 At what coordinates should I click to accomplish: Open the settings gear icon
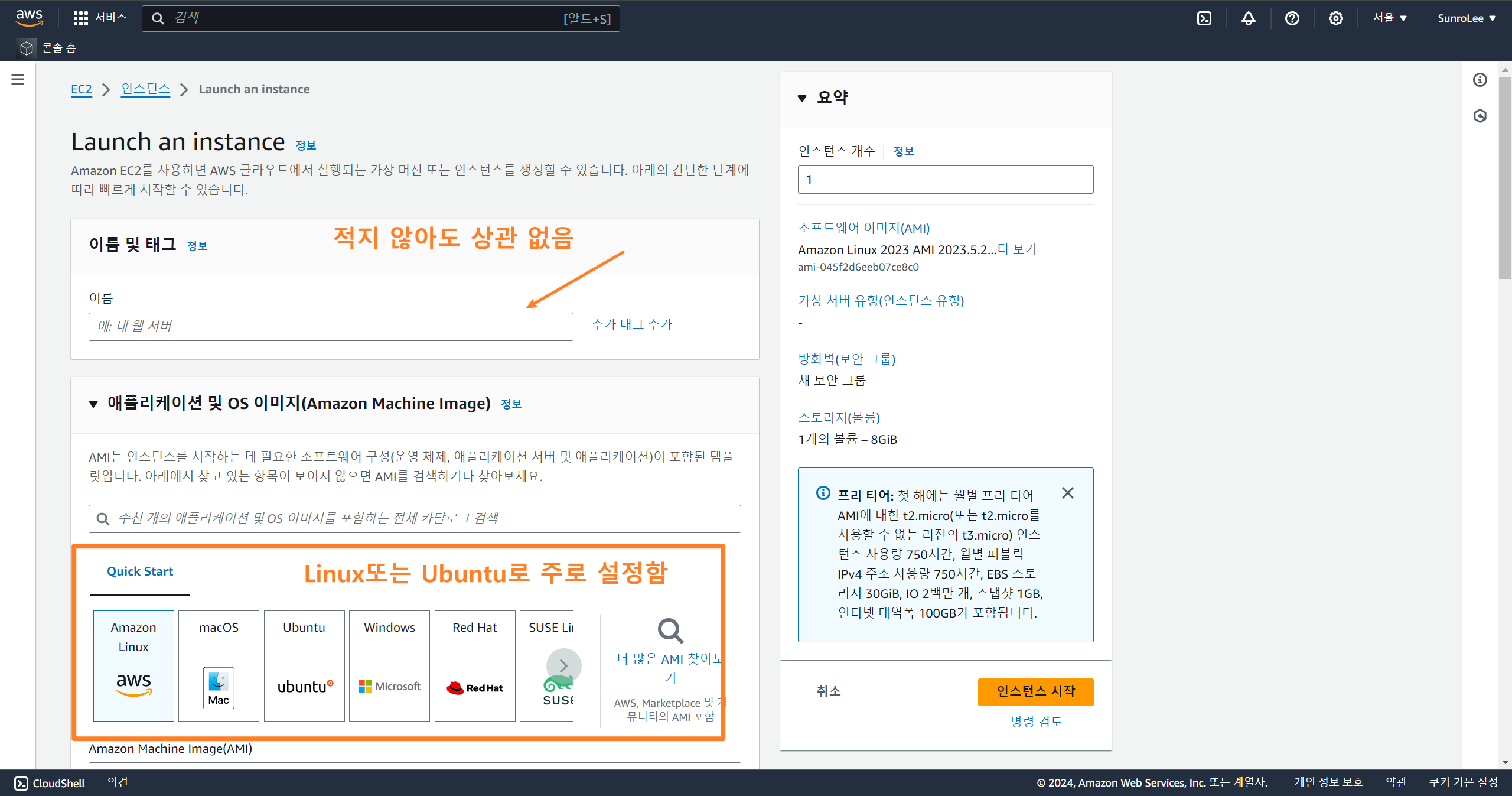tap(1335, 18)
